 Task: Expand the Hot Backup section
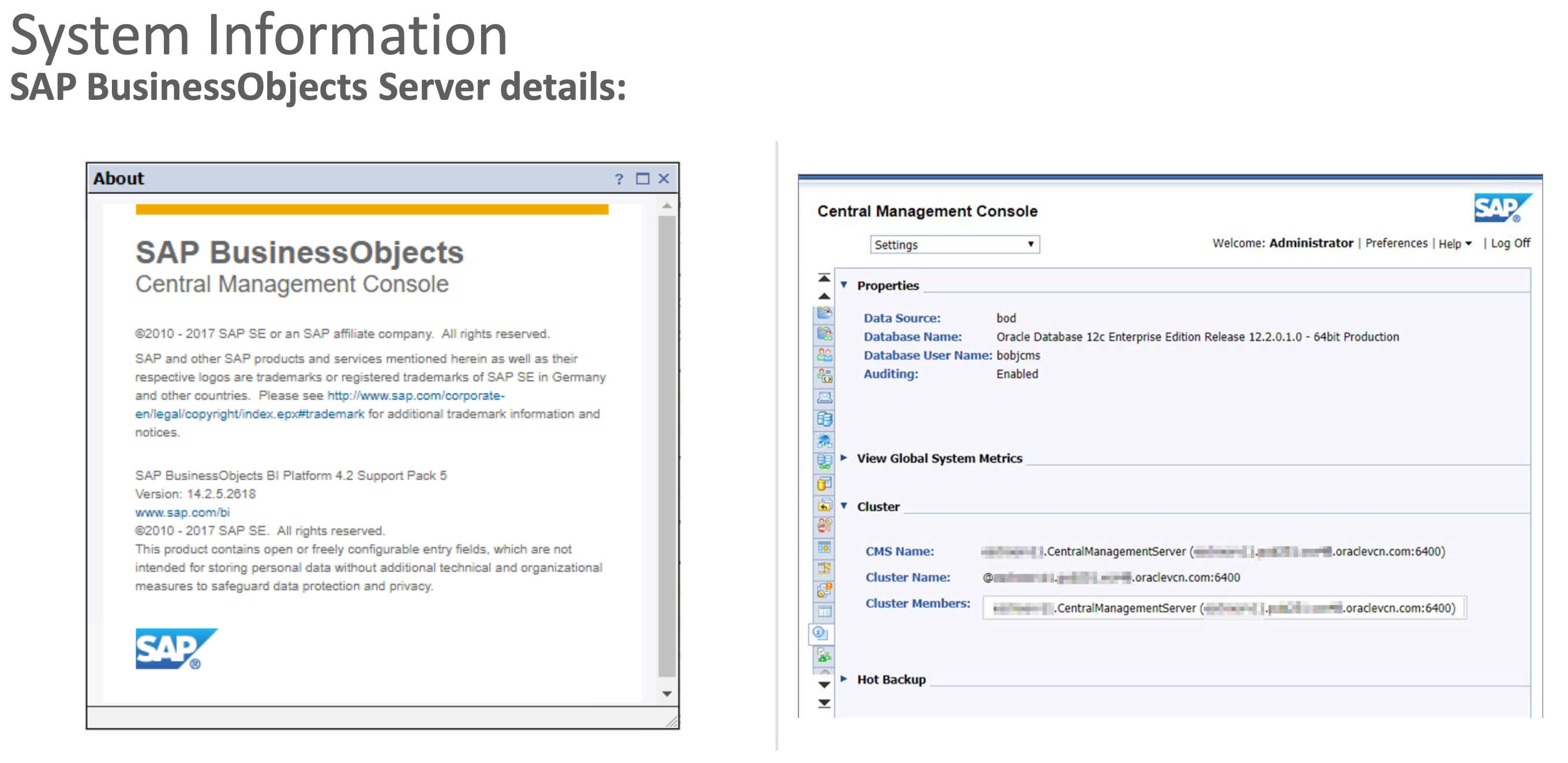843,679
